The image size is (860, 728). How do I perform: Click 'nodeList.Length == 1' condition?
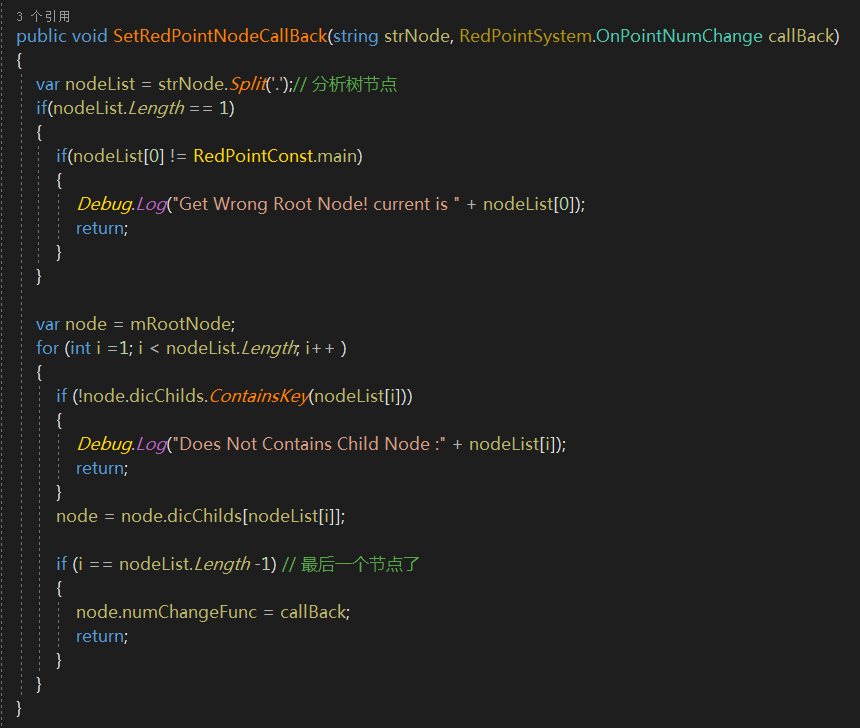[x=141, y=108]
